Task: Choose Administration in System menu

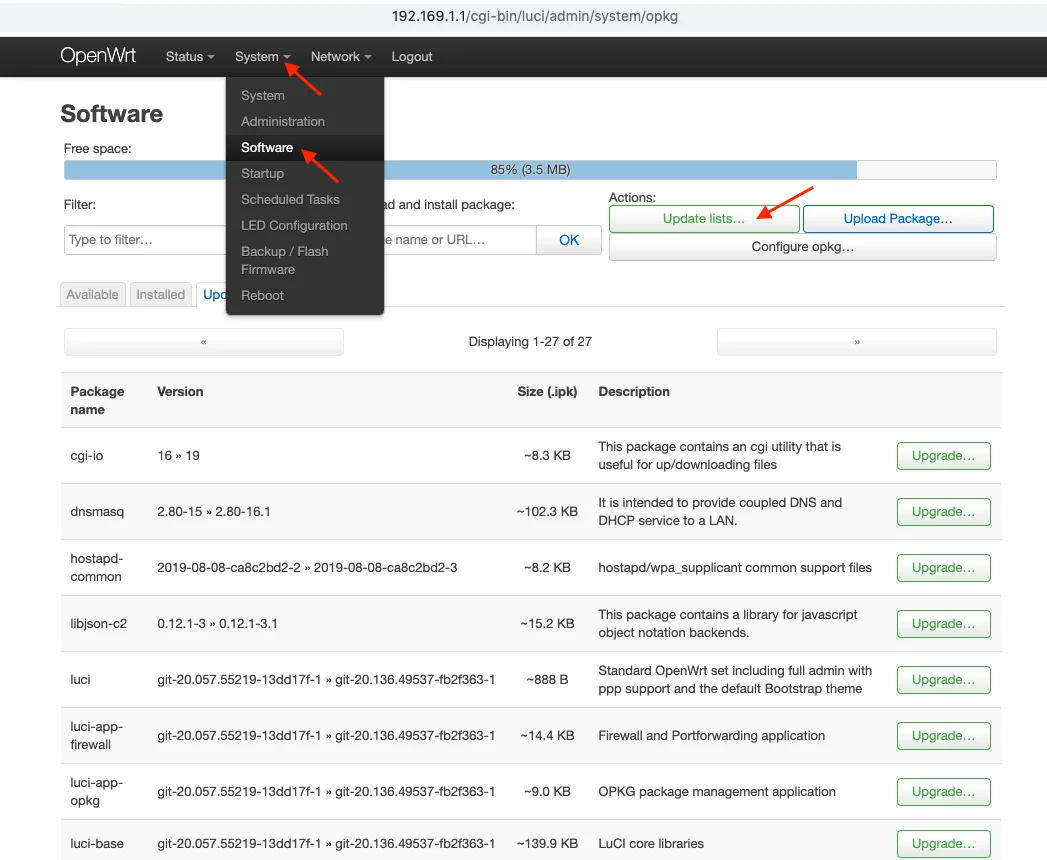Action: point(283,121)
